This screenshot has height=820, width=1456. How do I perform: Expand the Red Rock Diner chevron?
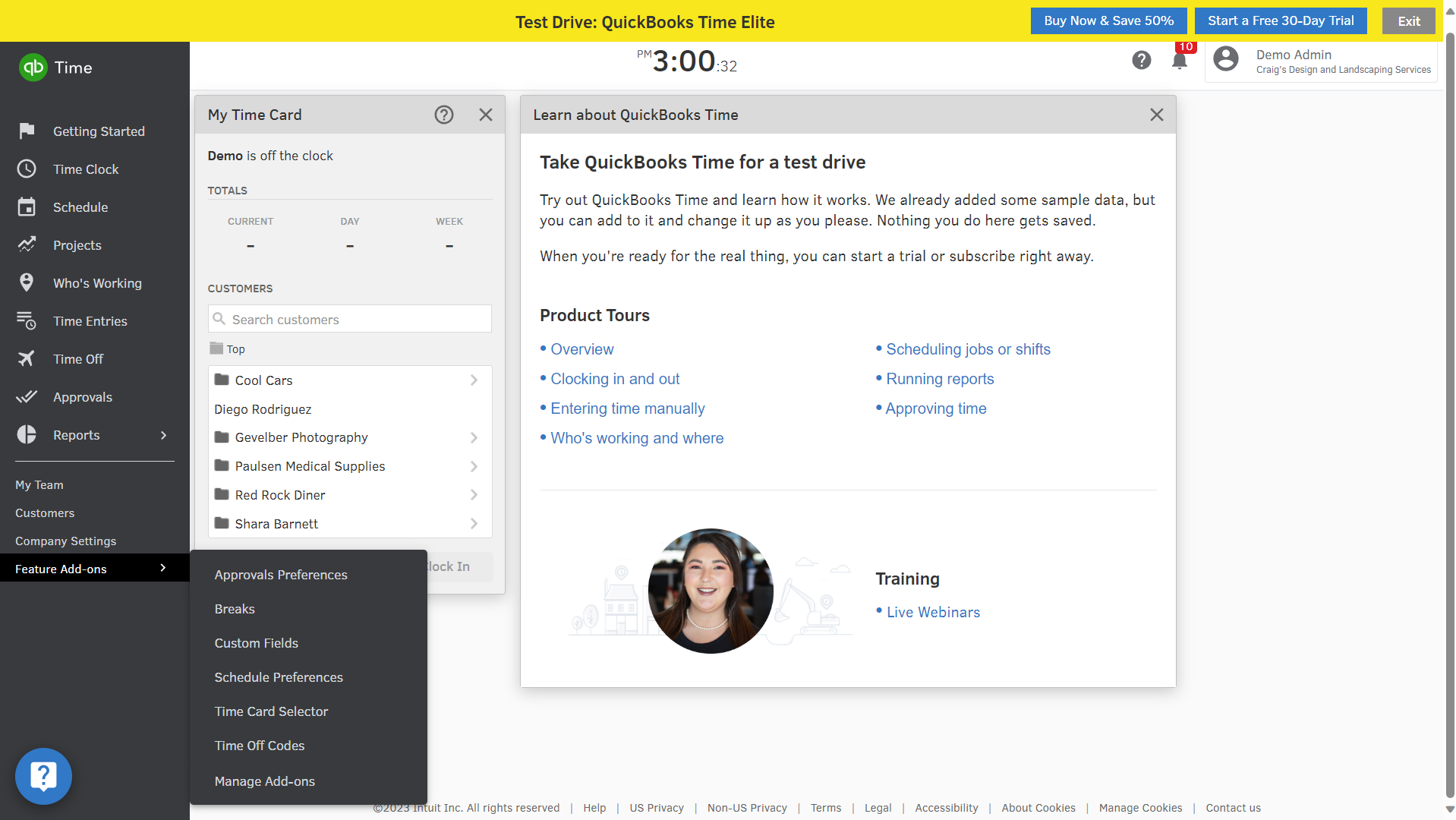click(474, 495)
